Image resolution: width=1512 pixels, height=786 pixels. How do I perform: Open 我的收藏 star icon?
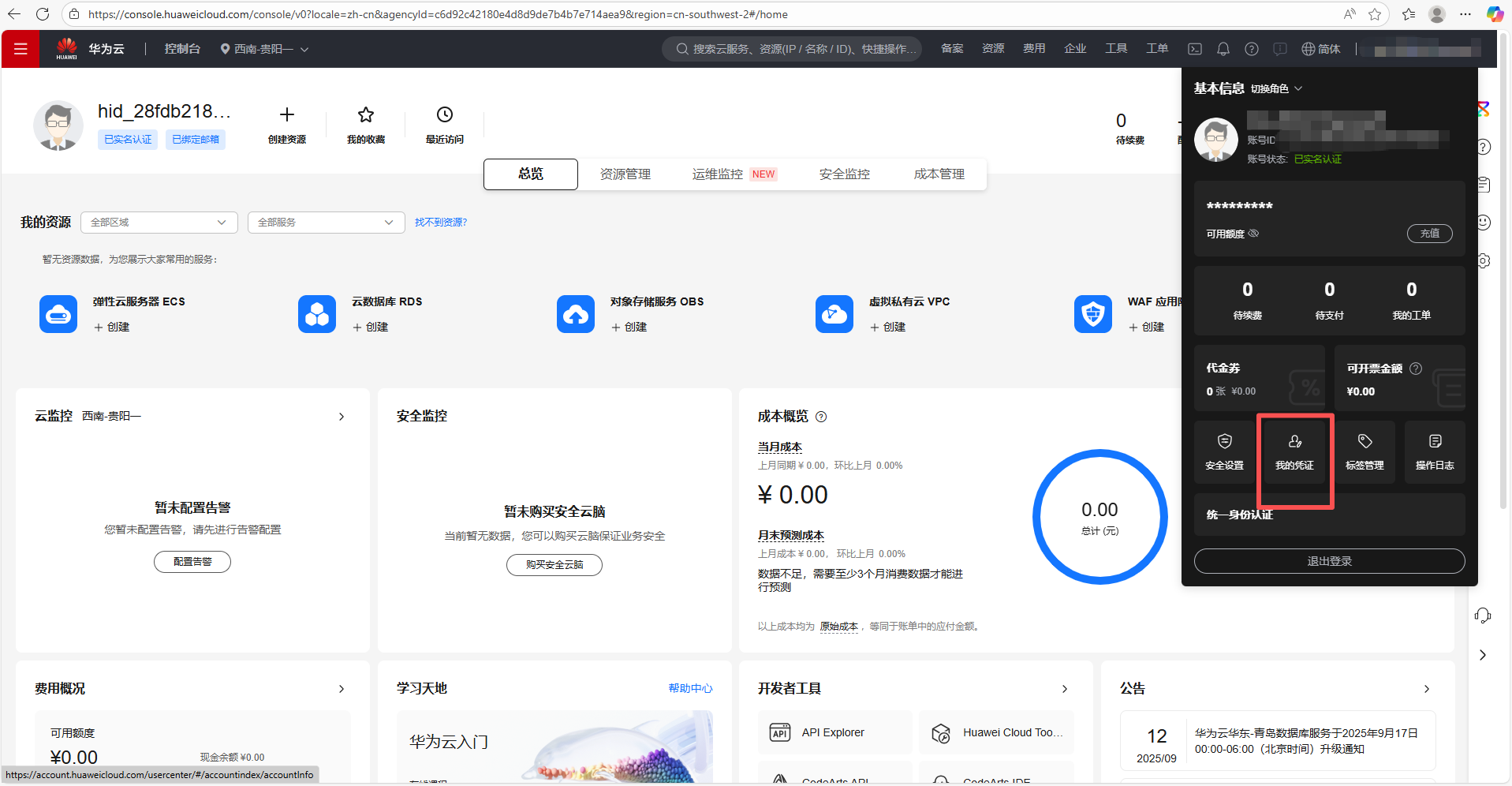(366, 114)
